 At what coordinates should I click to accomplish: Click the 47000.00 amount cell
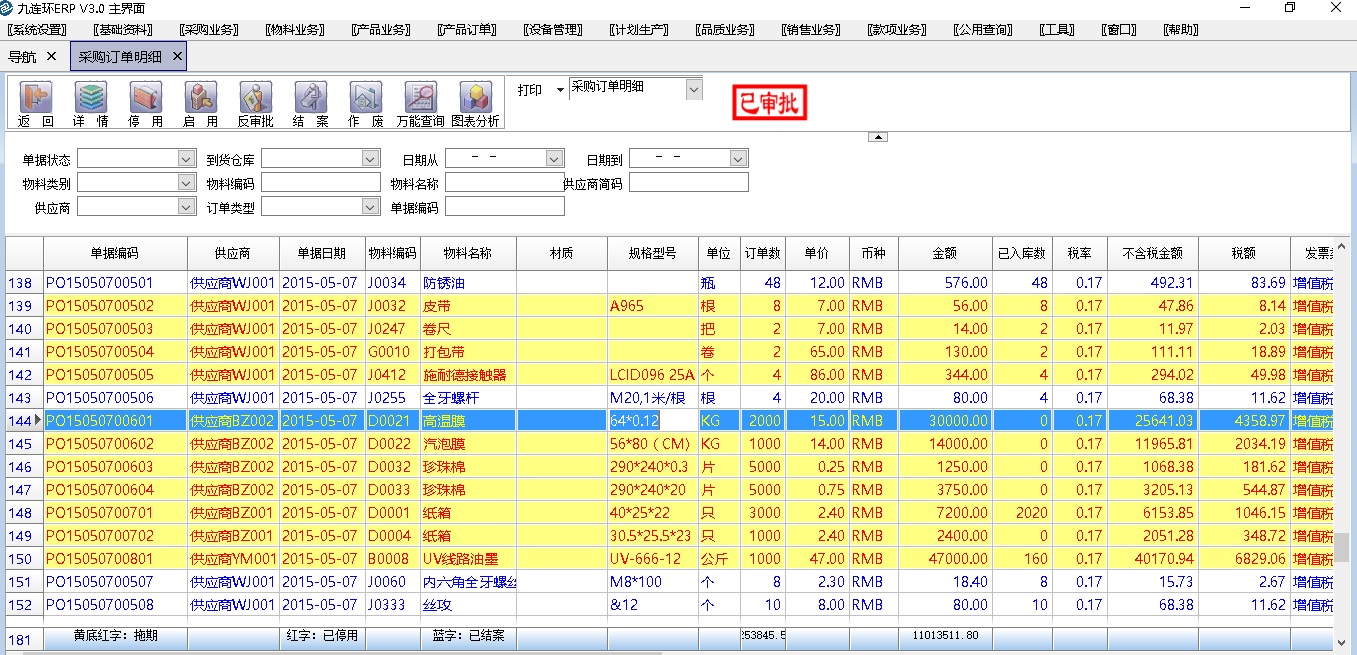coord(943,559)
